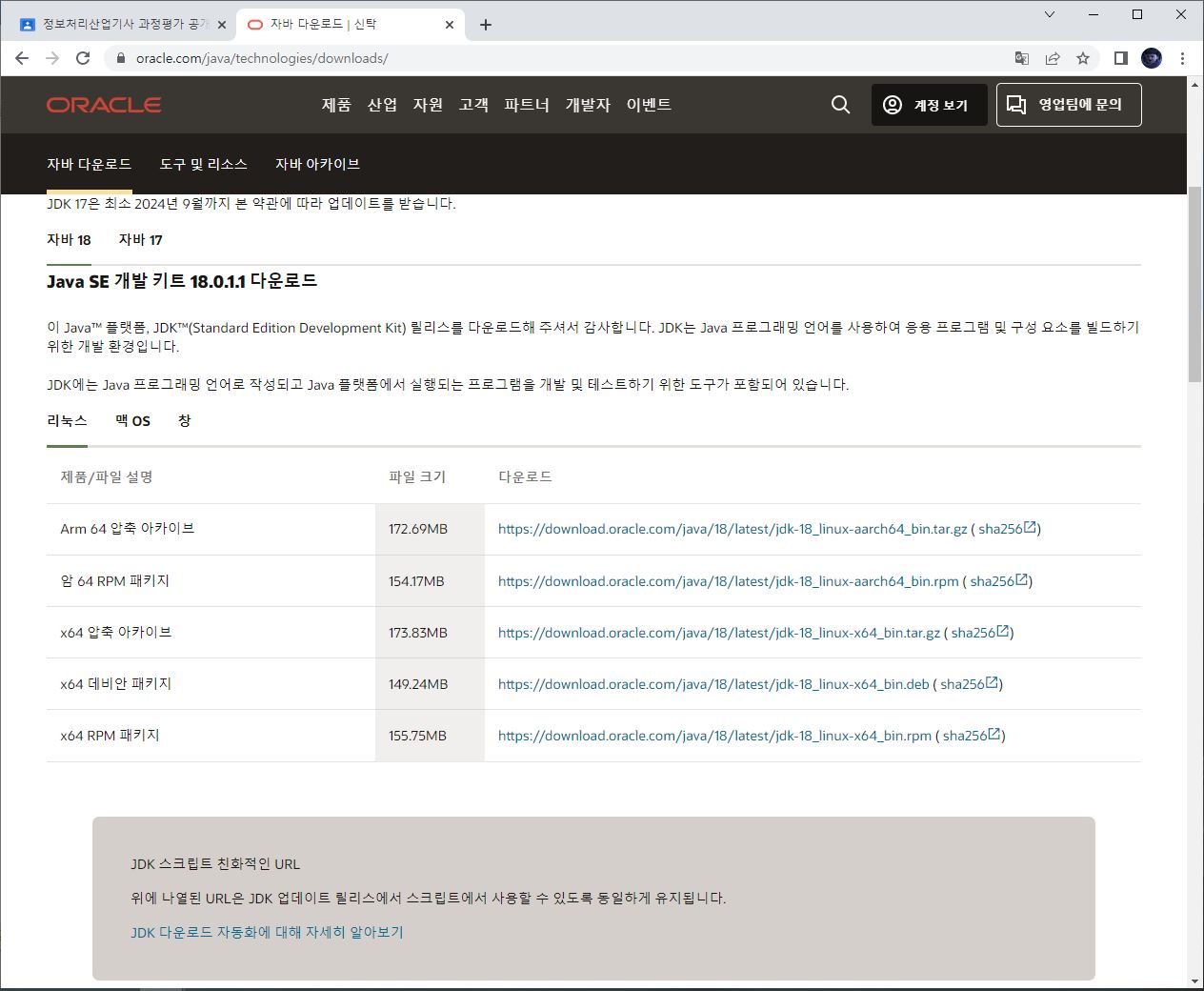The height and width of the screenshot is (991, 1204).
Task: Click inside the browser address bar
Action: click(381, 58)
